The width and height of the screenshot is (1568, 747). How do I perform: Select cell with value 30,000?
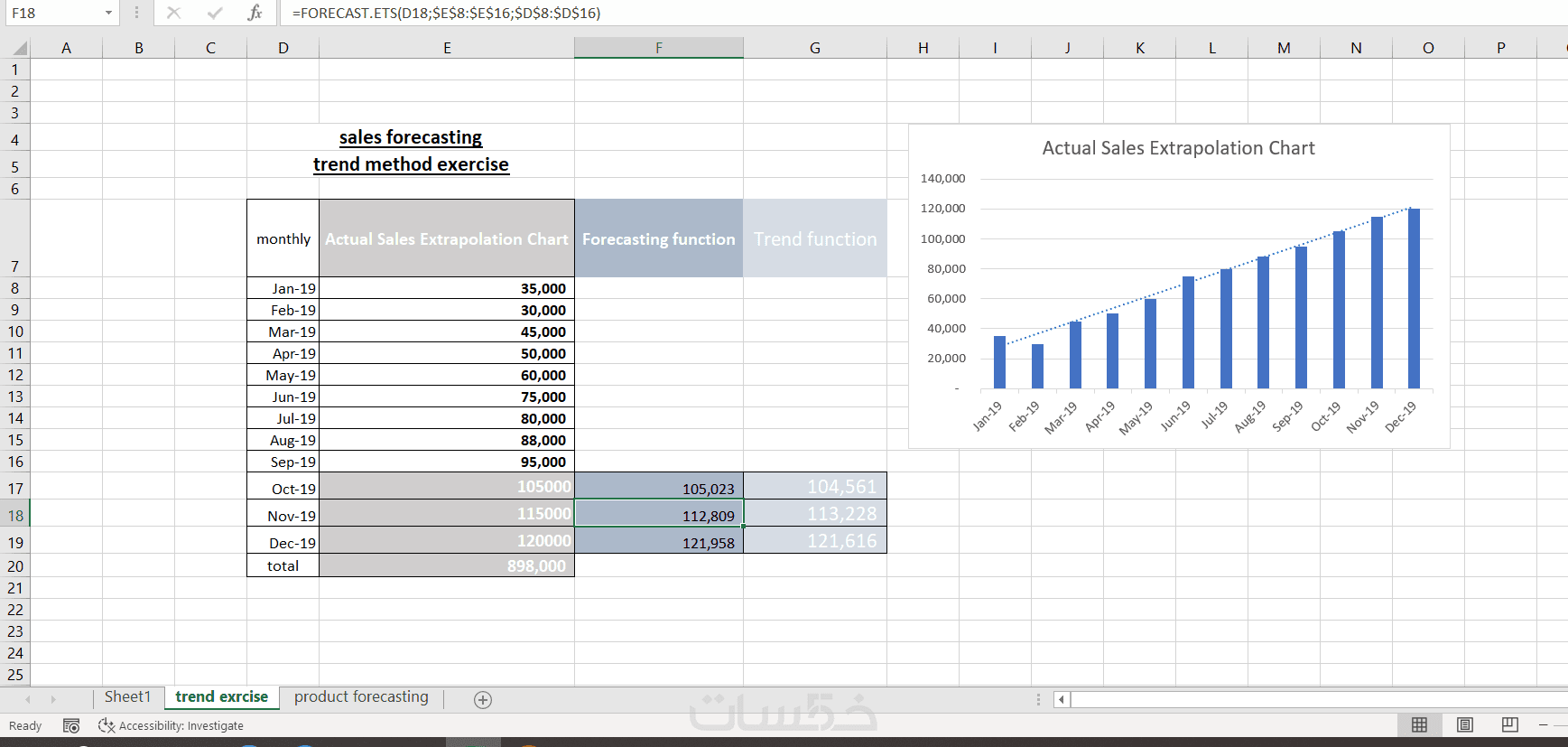coord(447,310)
